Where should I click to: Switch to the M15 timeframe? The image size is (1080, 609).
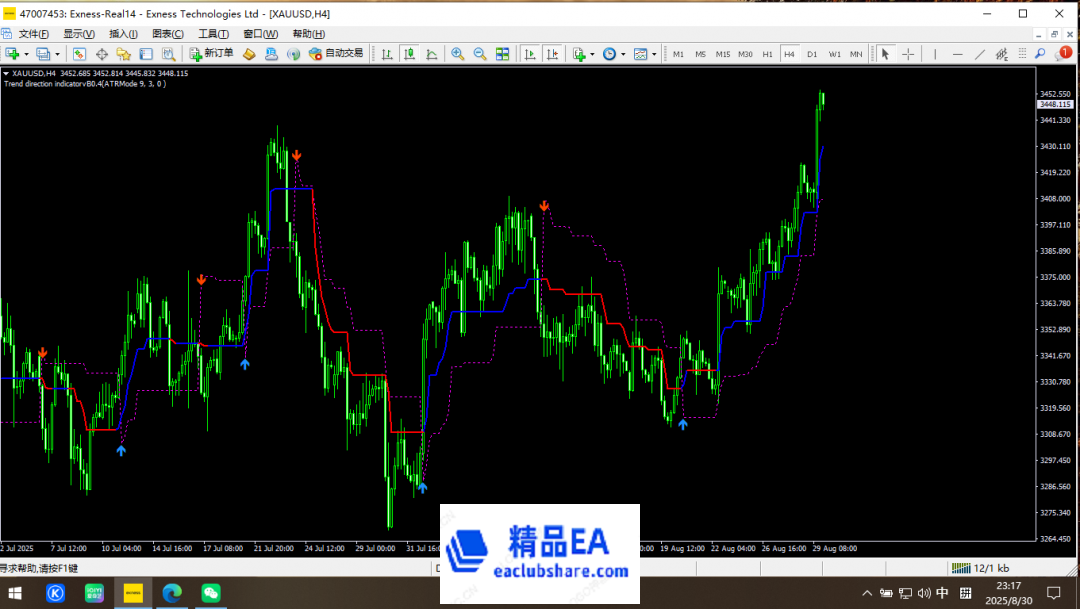(723, 54)
